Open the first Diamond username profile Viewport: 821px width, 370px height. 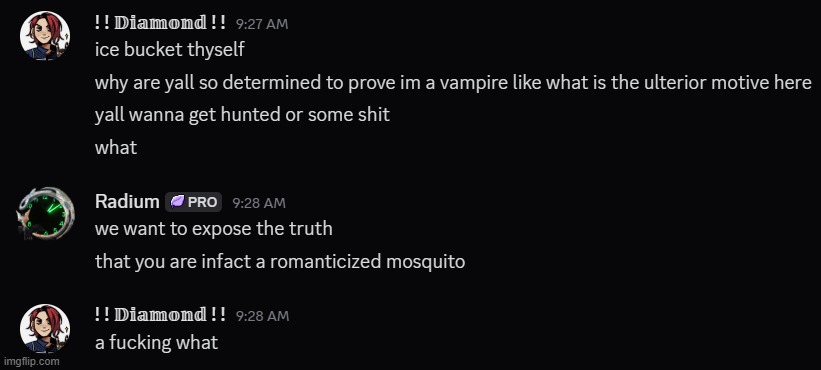tap(161, 23)
